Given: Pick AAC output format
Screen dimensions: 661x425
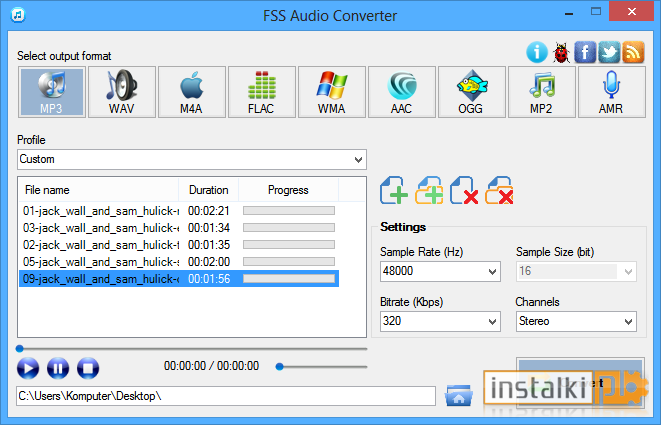Looking at the screenshot, I should coord(401,92).
